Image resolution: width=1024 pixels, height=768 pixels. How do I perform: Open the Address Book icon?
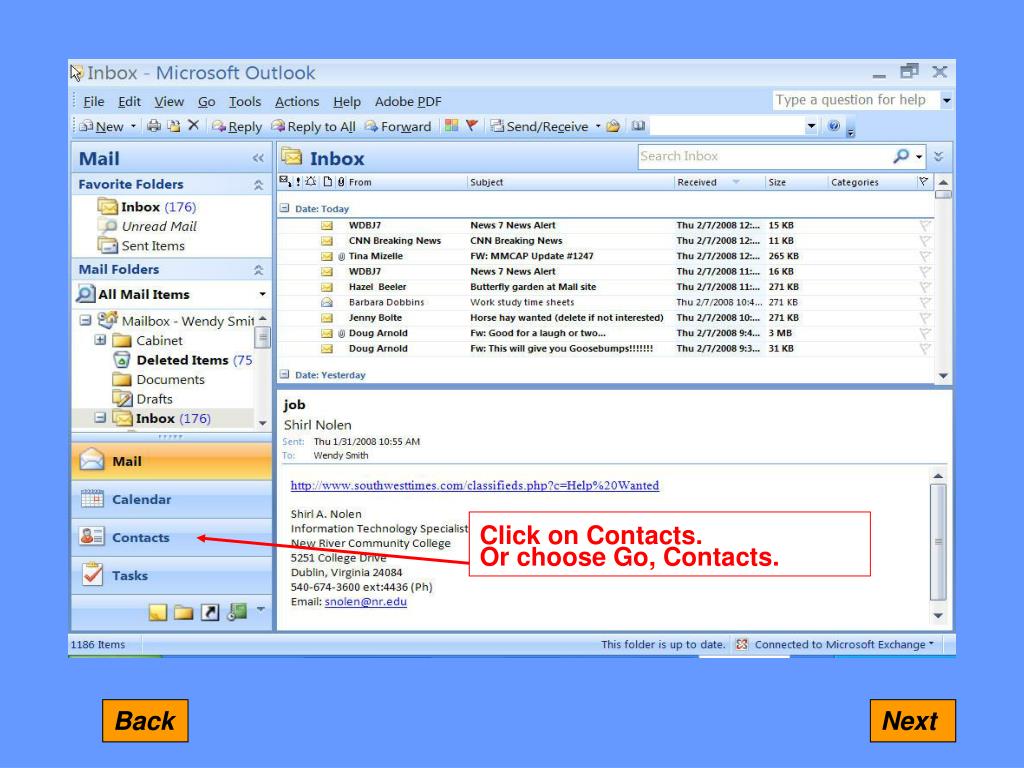[x=638, y=126]
